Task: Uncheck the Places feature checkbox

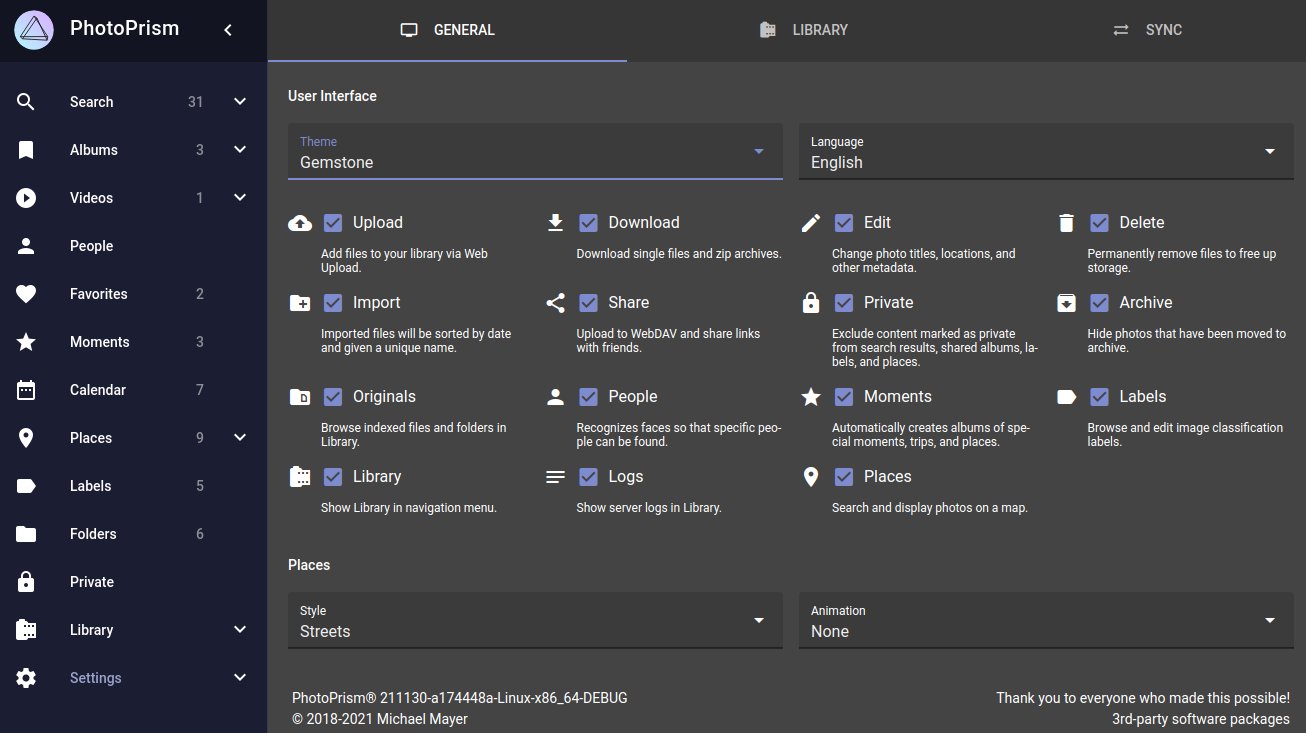Action: pos(844,477)
